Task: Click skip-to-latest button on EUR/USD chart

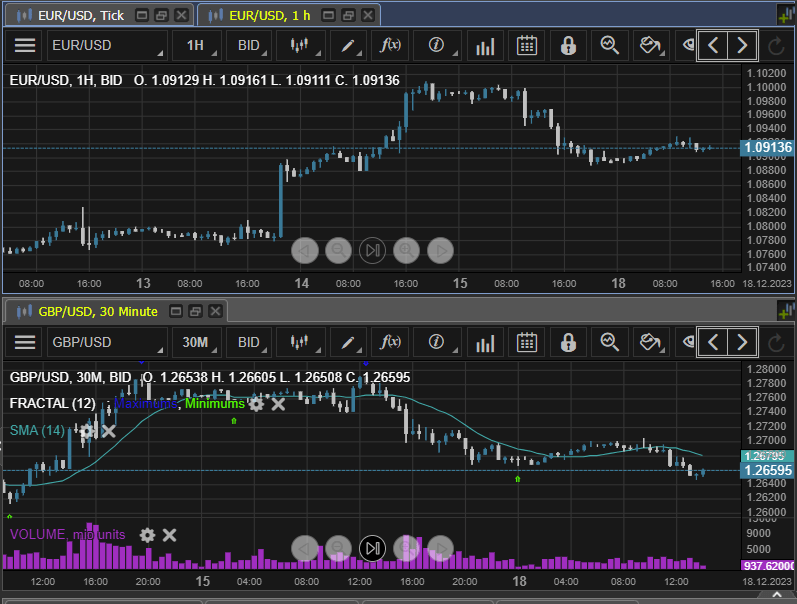Action: (373, 251)
